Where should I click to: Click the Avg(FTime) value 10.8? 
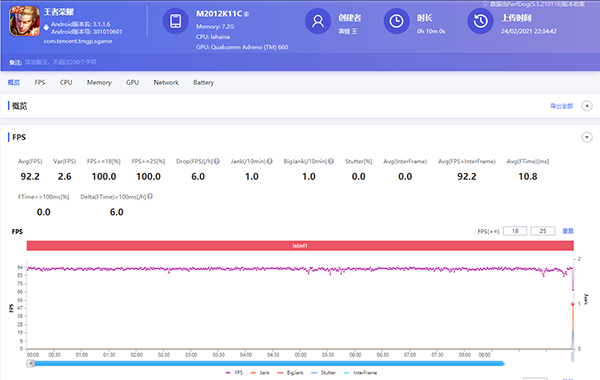[528, 177]
